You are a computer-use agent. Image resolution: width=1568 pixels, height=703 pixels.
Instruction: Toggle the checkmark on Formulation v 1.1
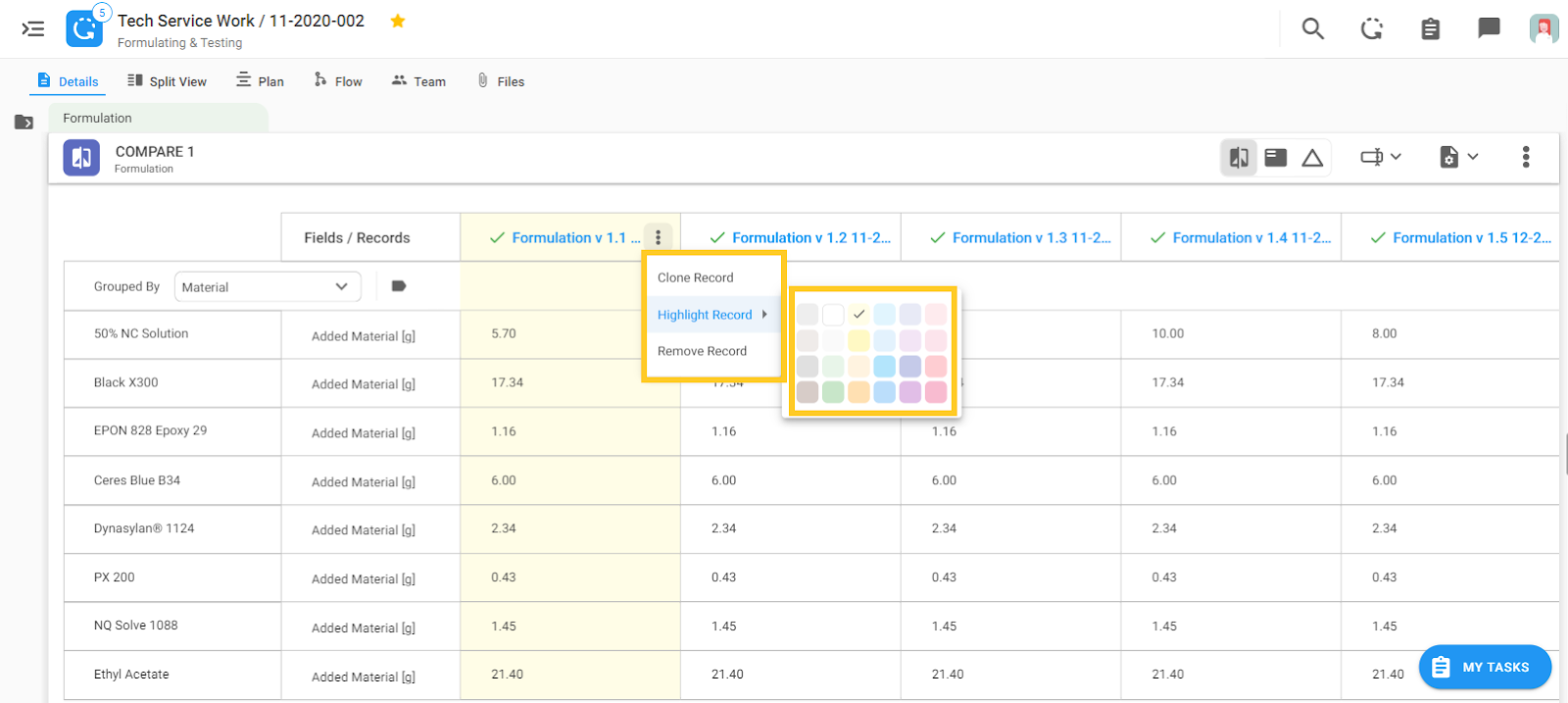(x=497, y=237)
